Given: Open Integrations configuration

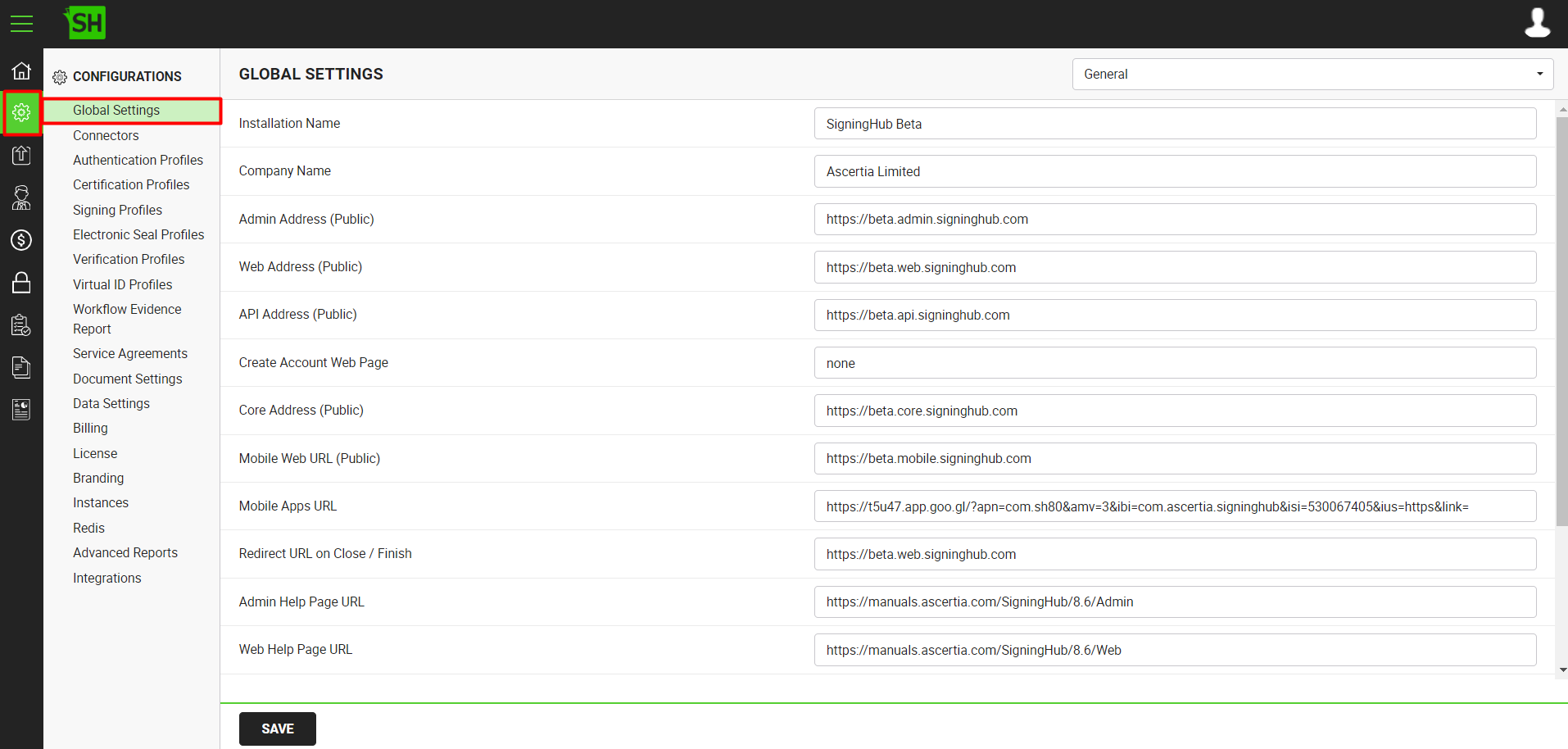Looking at the screenshot, I should click(x=106, y=578).
